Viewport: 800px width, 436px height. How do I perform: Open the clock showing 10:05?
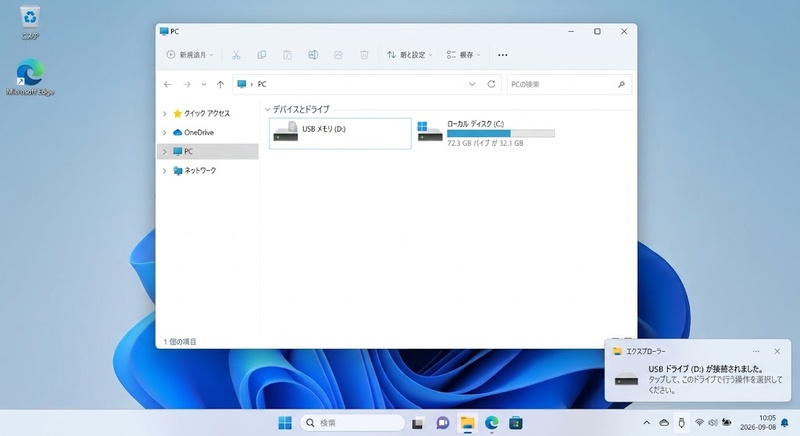click(758, 423)
